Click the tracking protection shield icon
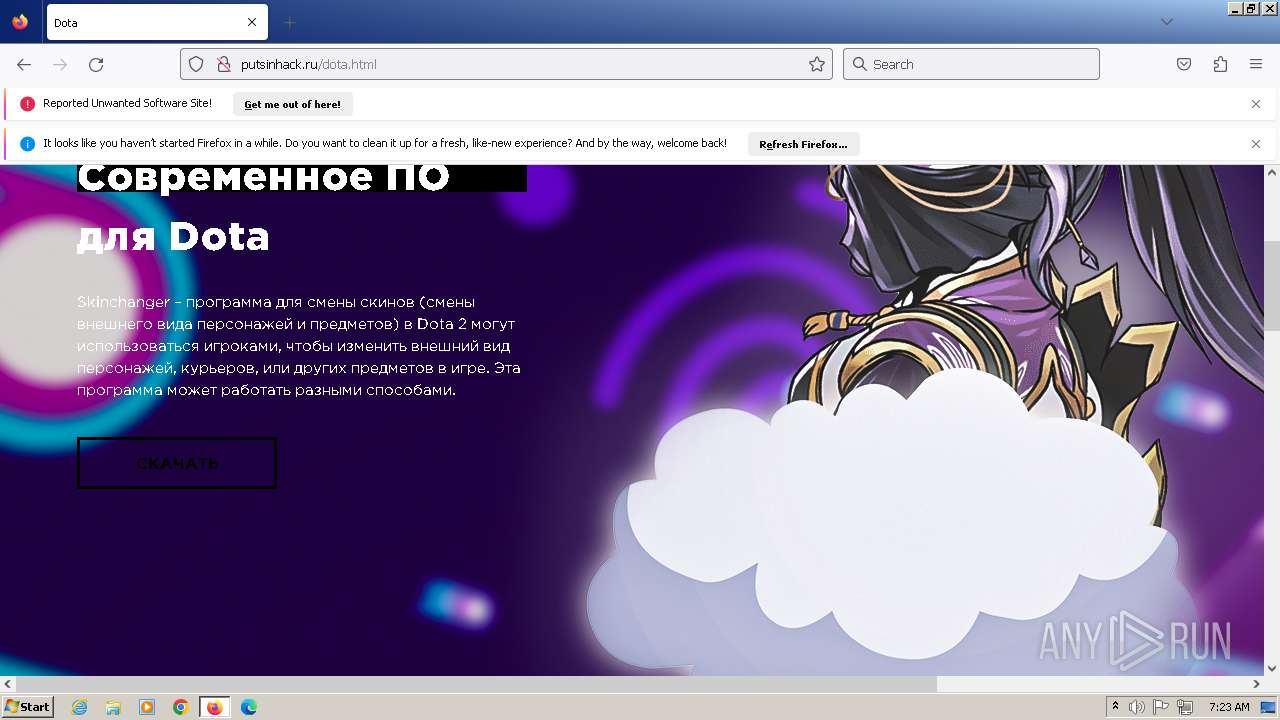The height and width of the screenshot is (720, 1280). (x=197, y=64)
